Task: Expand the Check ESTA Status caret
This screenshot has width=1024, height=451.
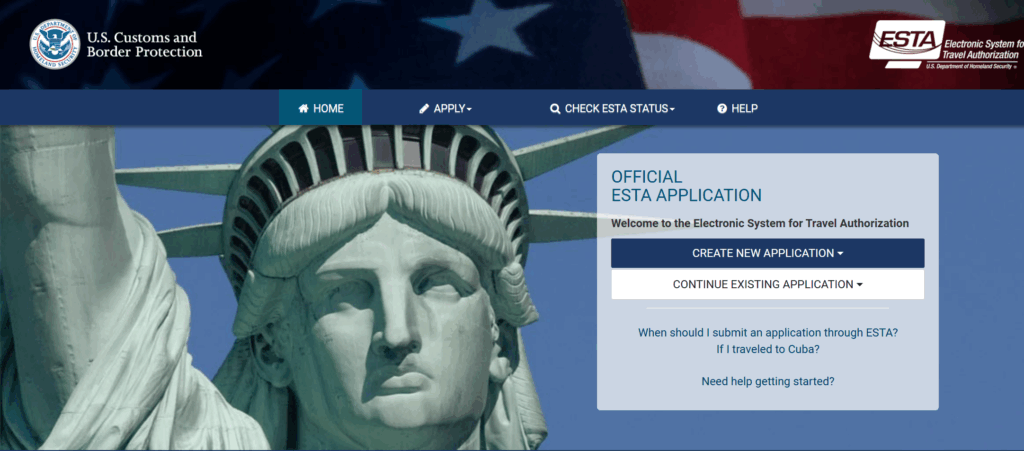Action: [672, 110]
